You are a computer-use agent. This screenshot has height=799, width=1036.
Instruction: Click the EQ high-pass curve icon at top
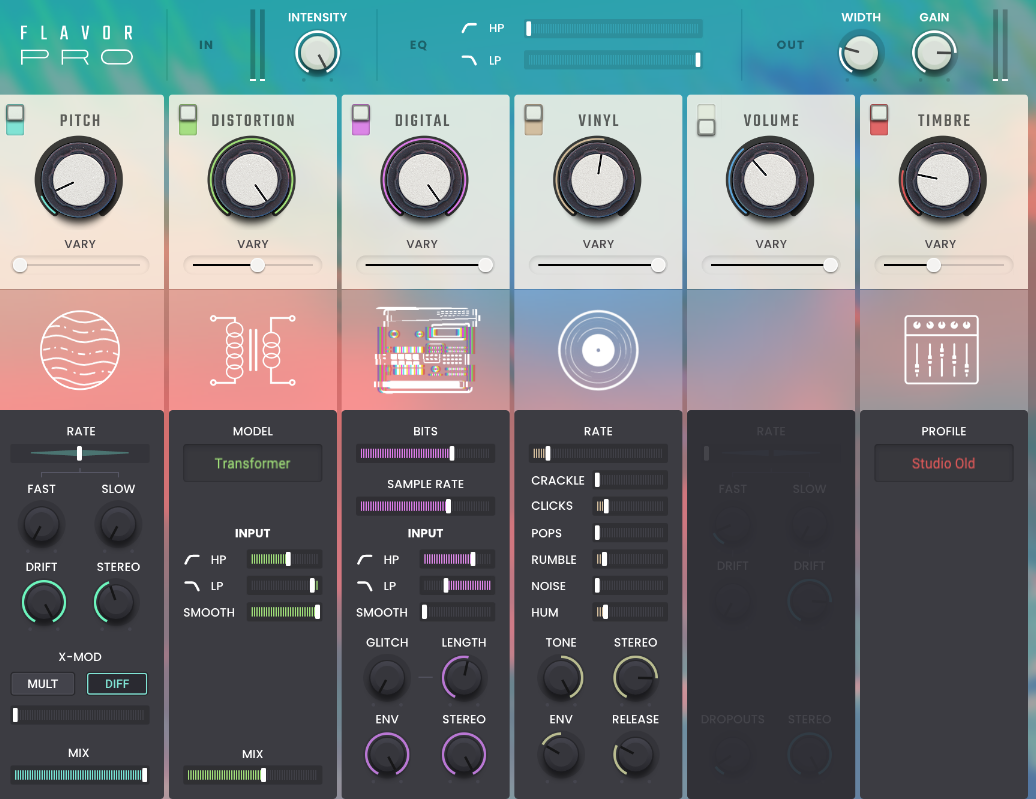[469, 28]
